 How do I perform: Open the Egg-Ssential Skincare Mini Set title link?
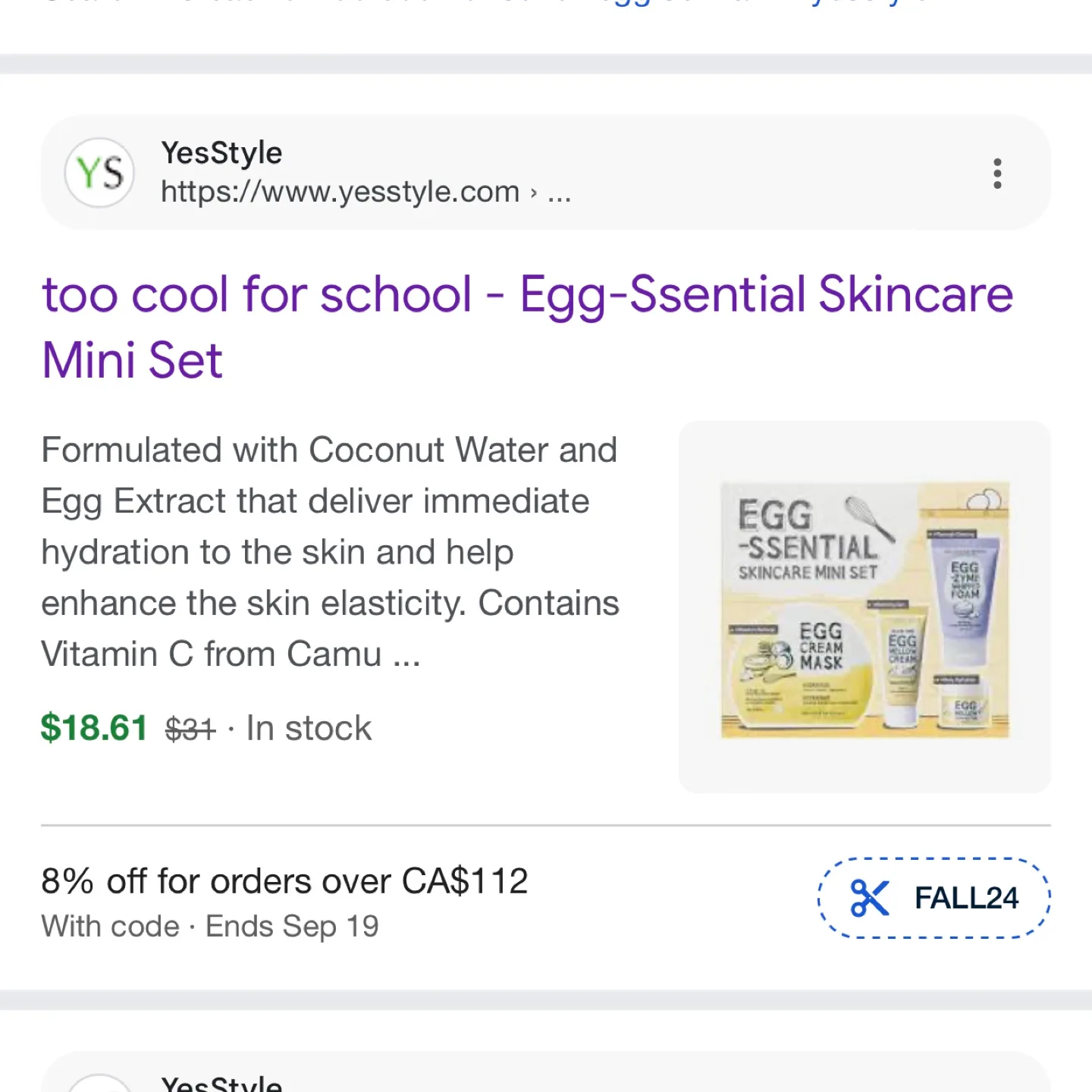(526, 326)
